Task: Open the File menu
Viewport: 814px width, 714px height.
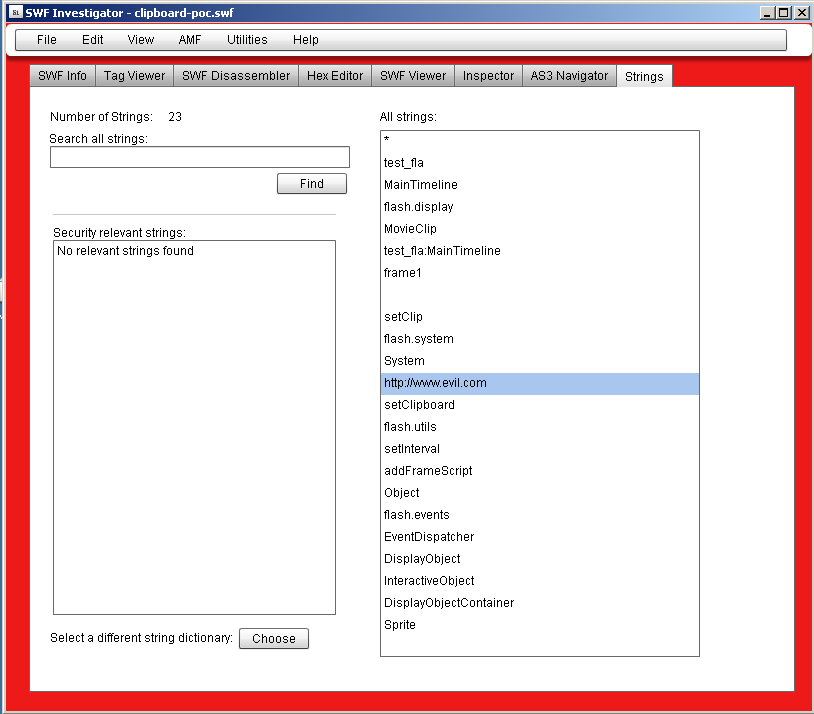Action: tap(47, 40)
